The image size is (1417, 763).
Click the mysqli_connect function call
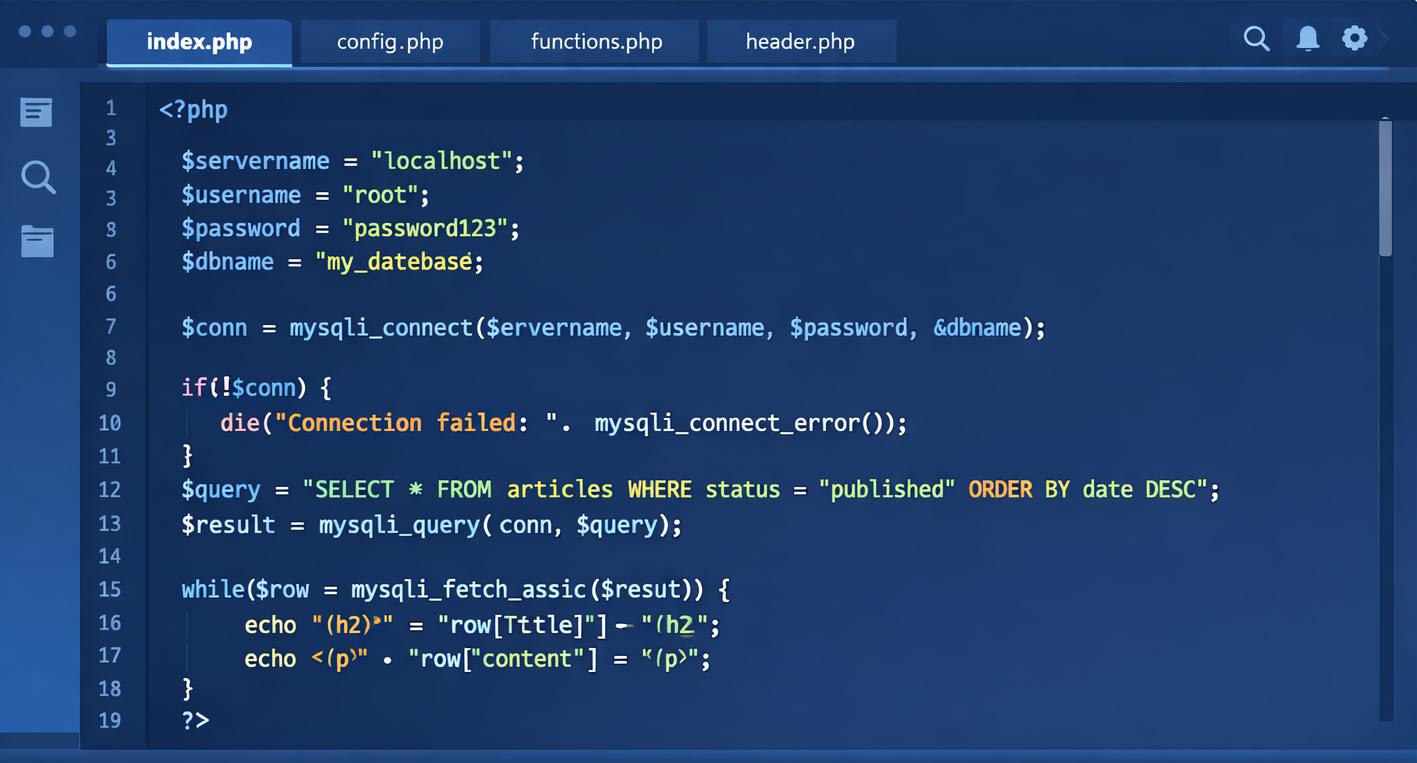380,327
